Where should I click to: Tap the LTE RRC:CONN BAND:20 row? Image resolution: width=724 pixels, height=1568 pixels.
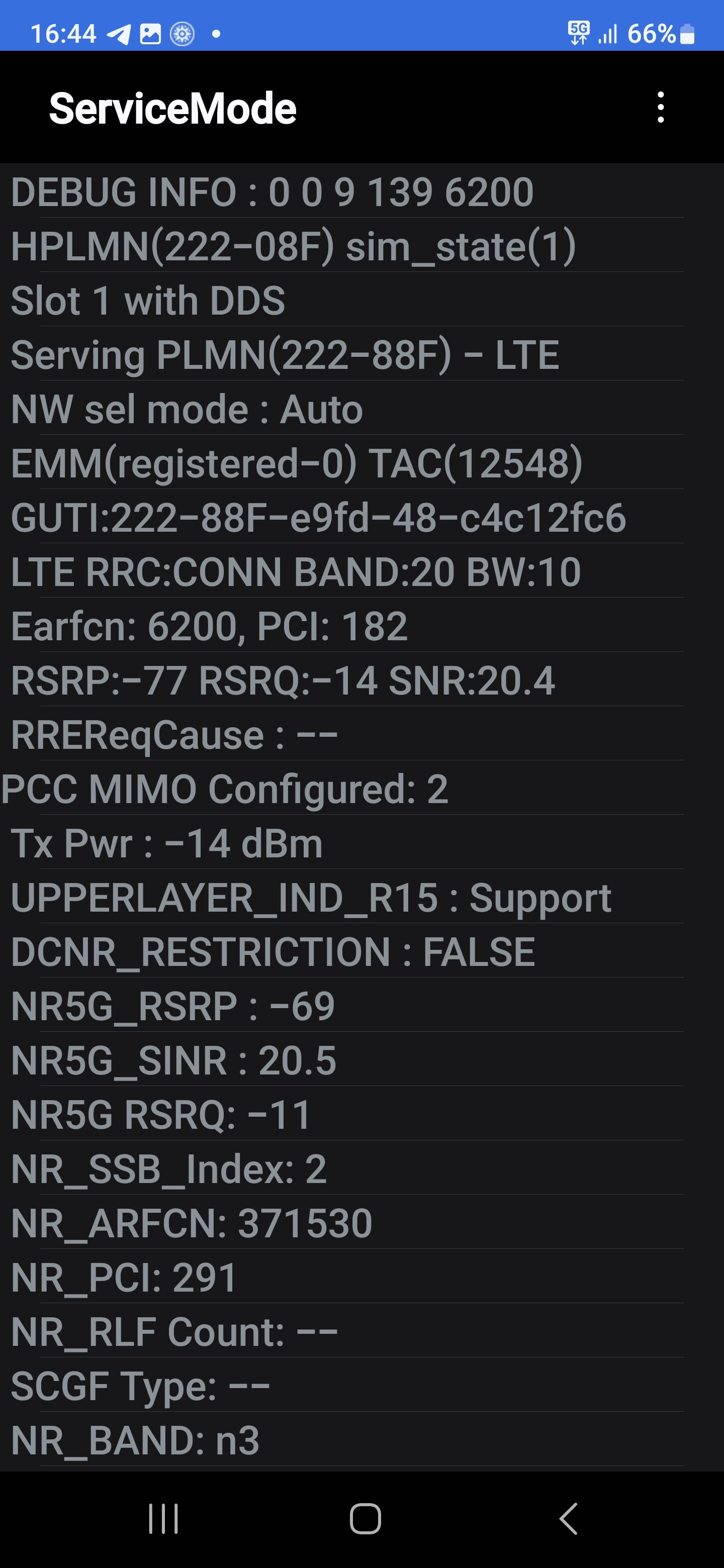361,571
